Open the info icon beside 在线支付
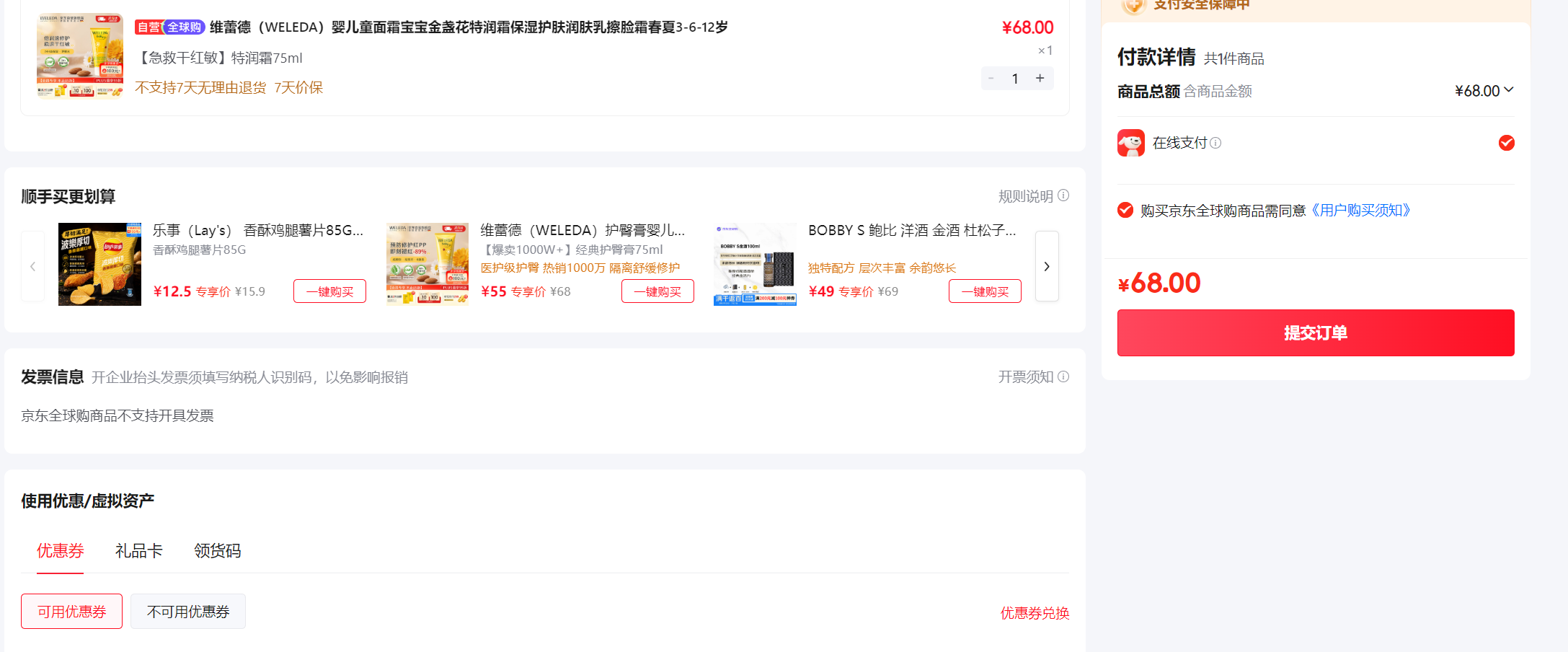1568x652 pixels. 1215,143
